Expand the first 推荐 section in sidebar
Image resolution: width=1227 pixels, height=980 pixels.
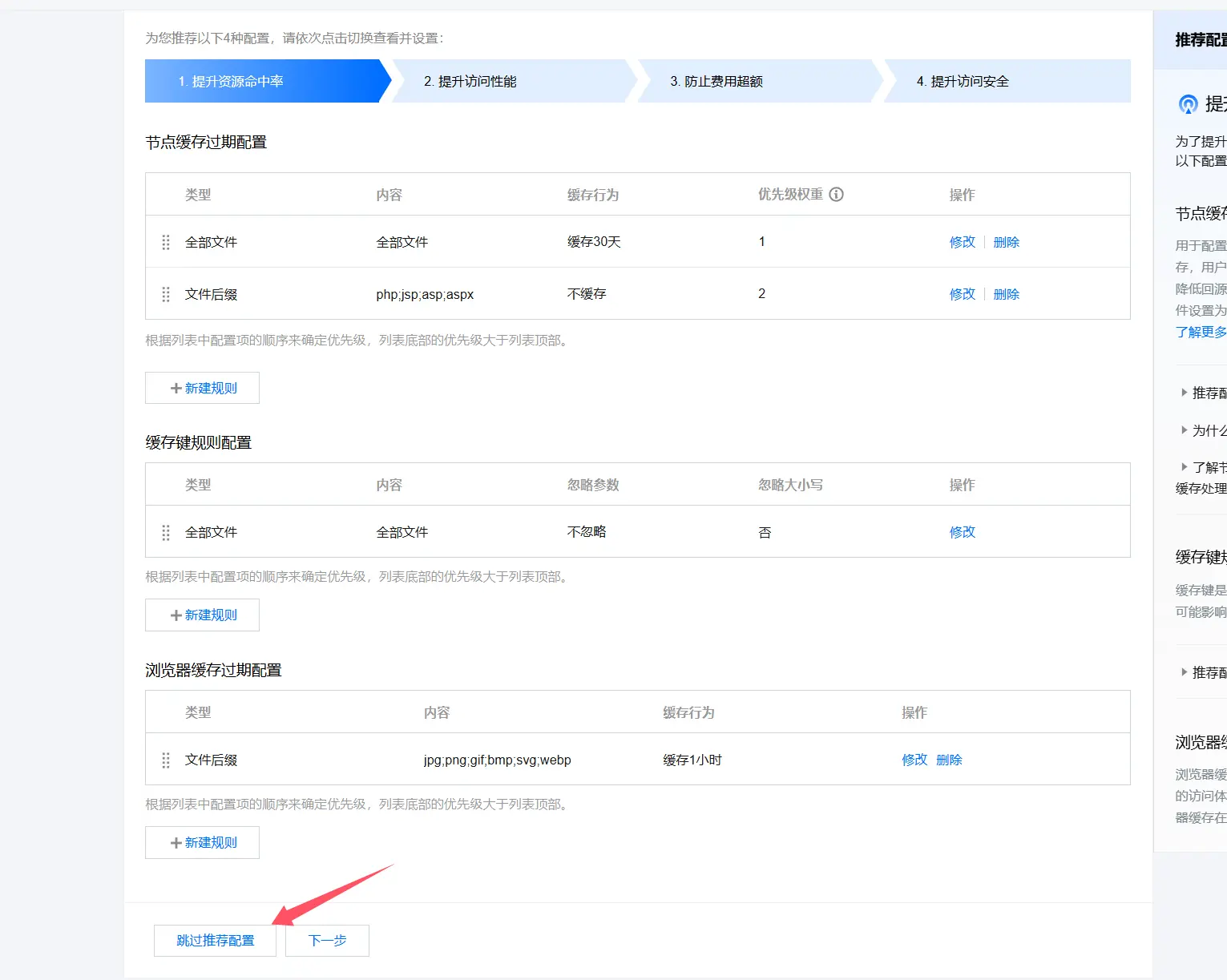(x=1202, y=393)
